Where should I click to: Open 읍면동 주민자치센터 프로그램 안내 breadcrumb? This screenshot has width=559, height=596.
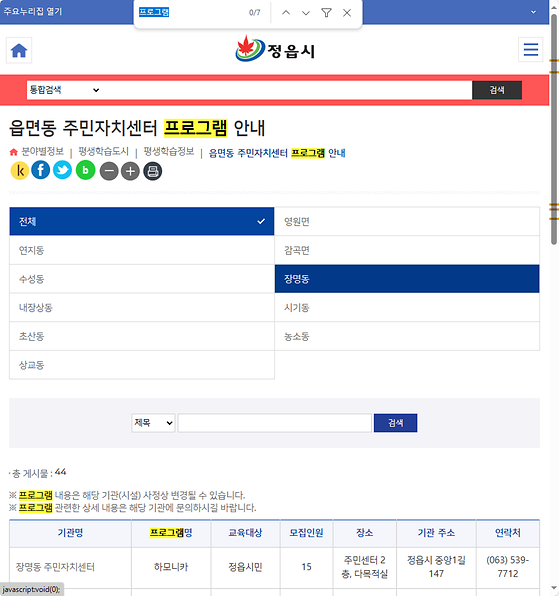[277, 153]
